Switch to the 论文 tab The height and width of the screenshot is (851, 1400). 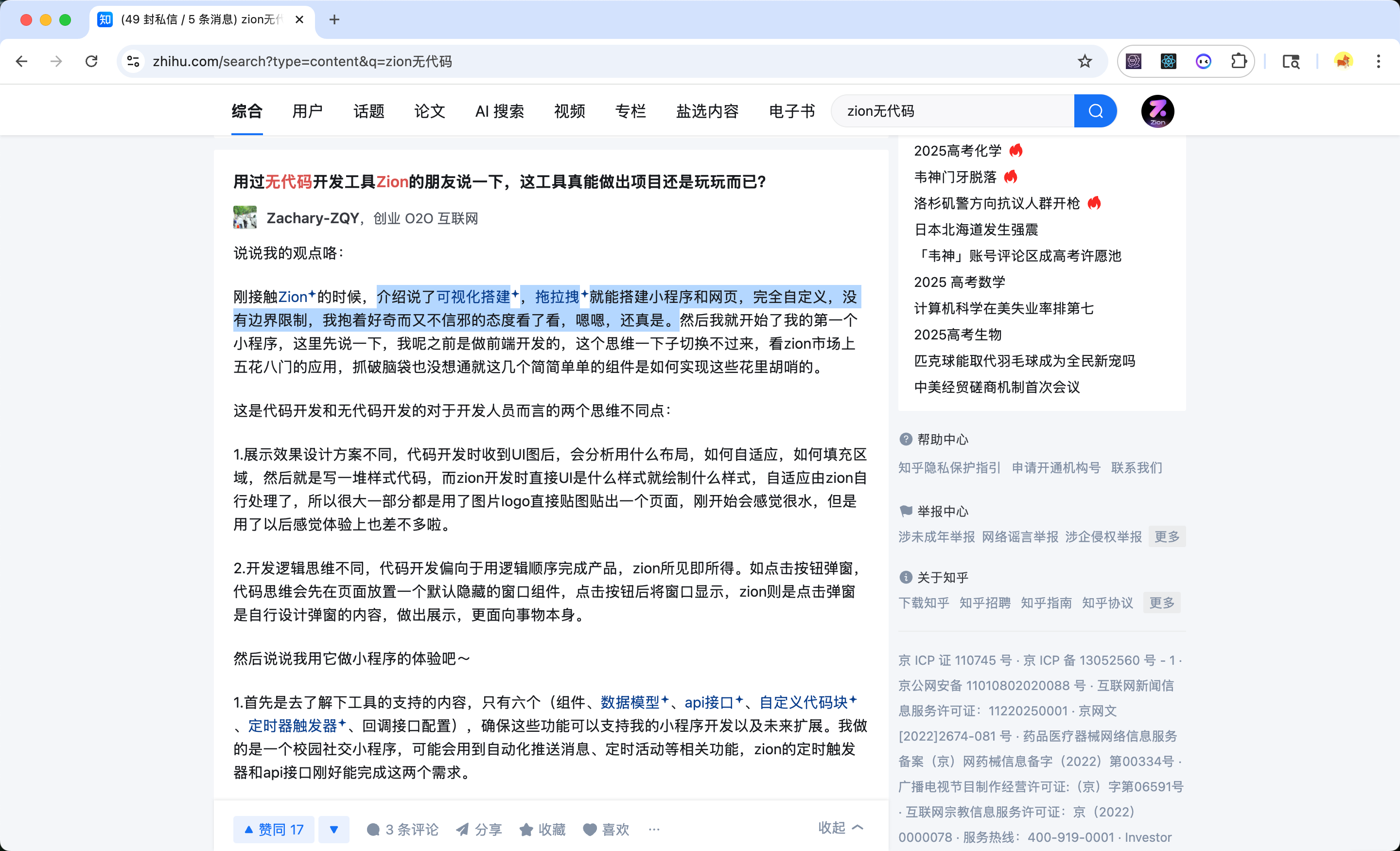(430, 111)
